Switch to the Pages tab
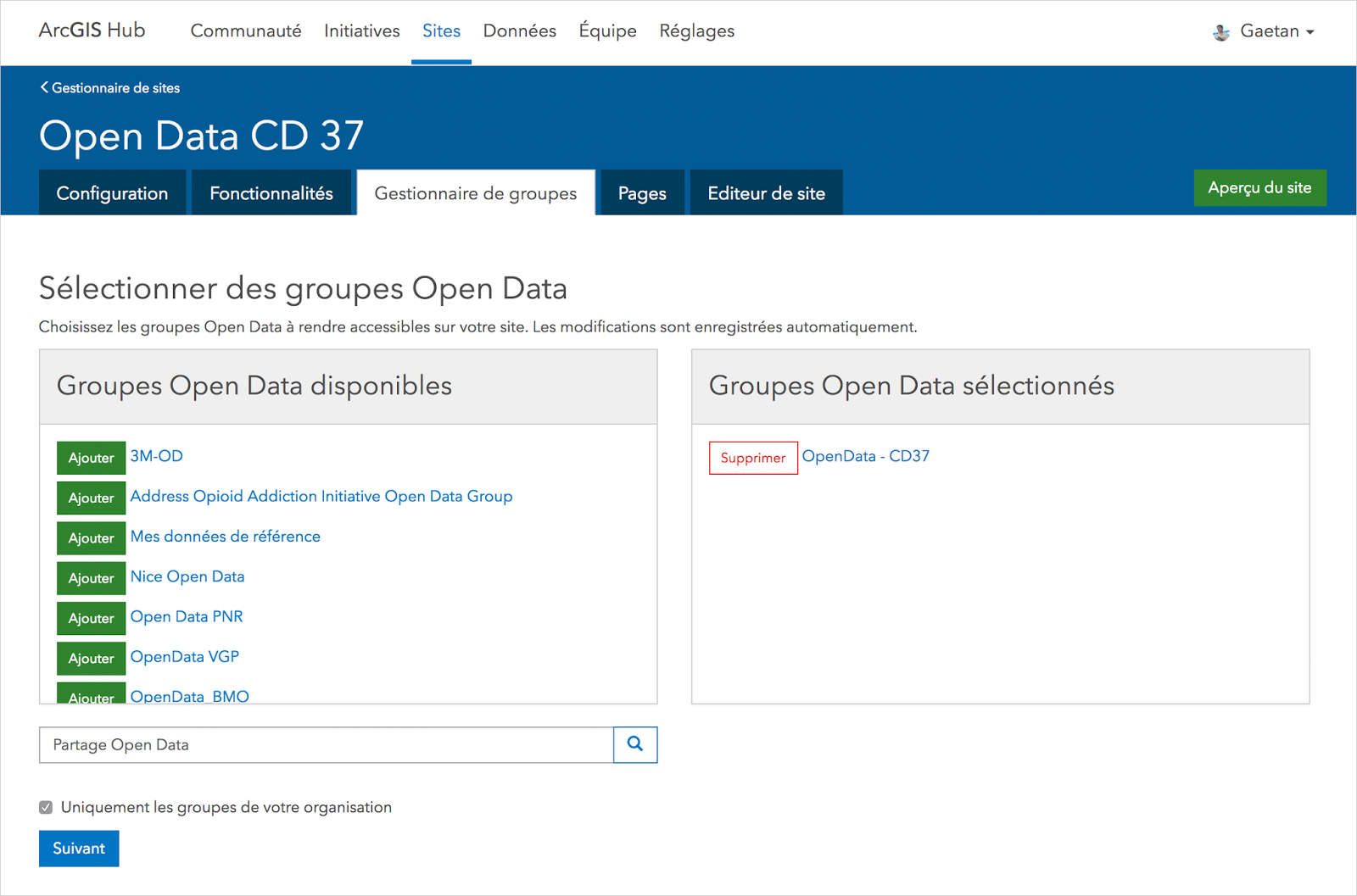Screen dimensions: 1357x896 click(x=642, y=192)
